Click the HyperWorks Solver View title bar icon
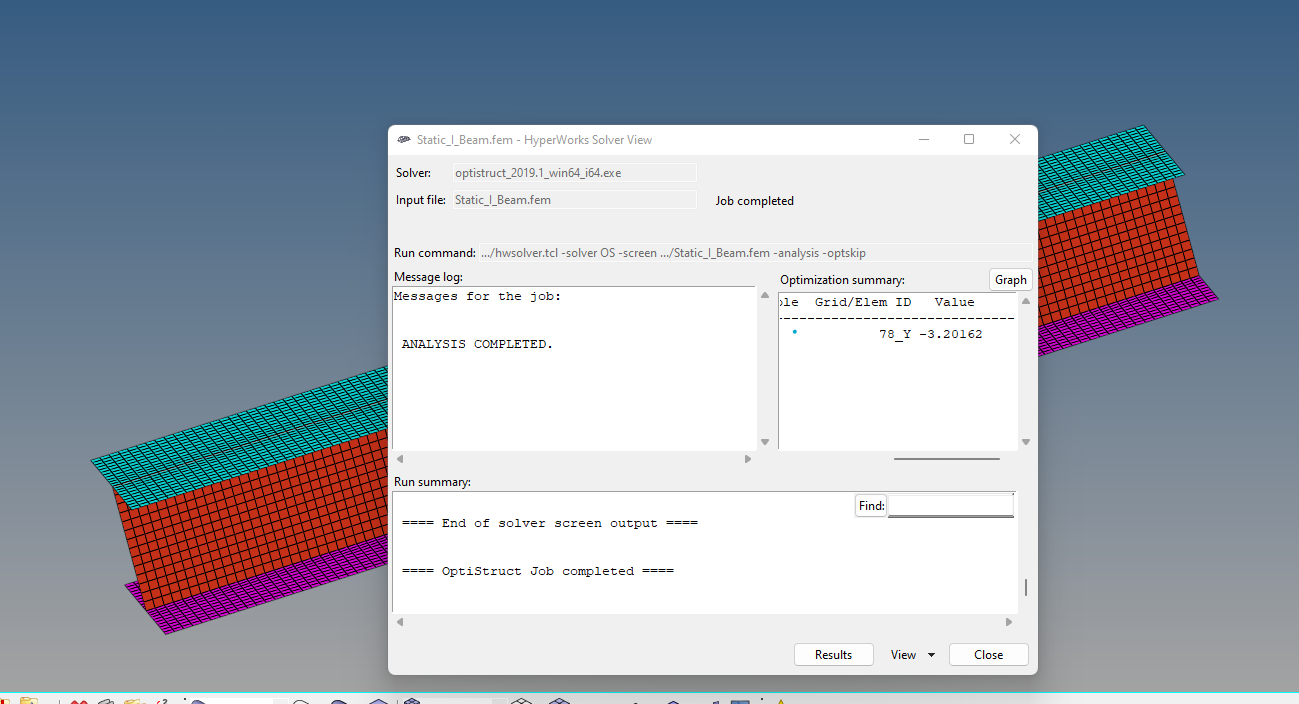This screenshot has height=704, width=1299. click(403, 140)
